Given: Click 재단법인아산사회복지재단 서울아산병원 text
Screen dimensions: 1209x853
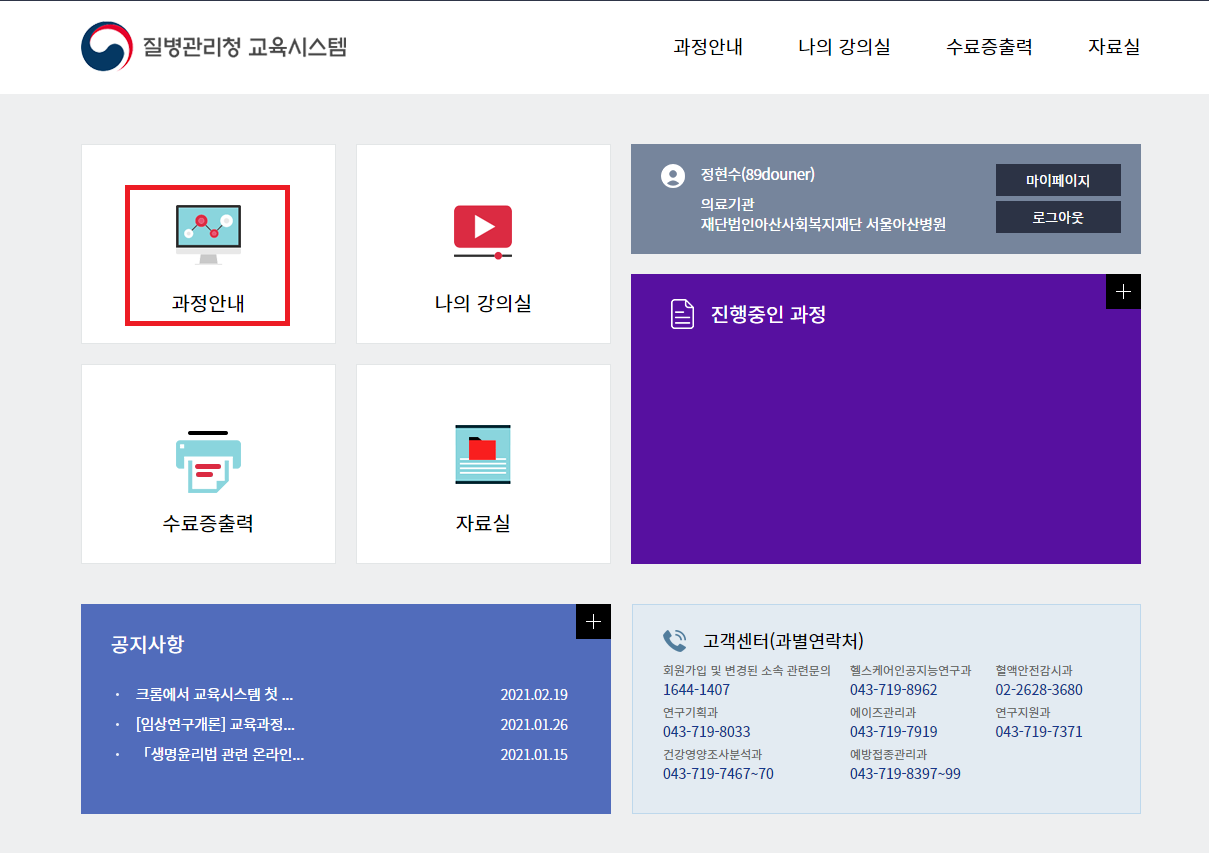Looking at the screenshot, I should pos(823,224).
